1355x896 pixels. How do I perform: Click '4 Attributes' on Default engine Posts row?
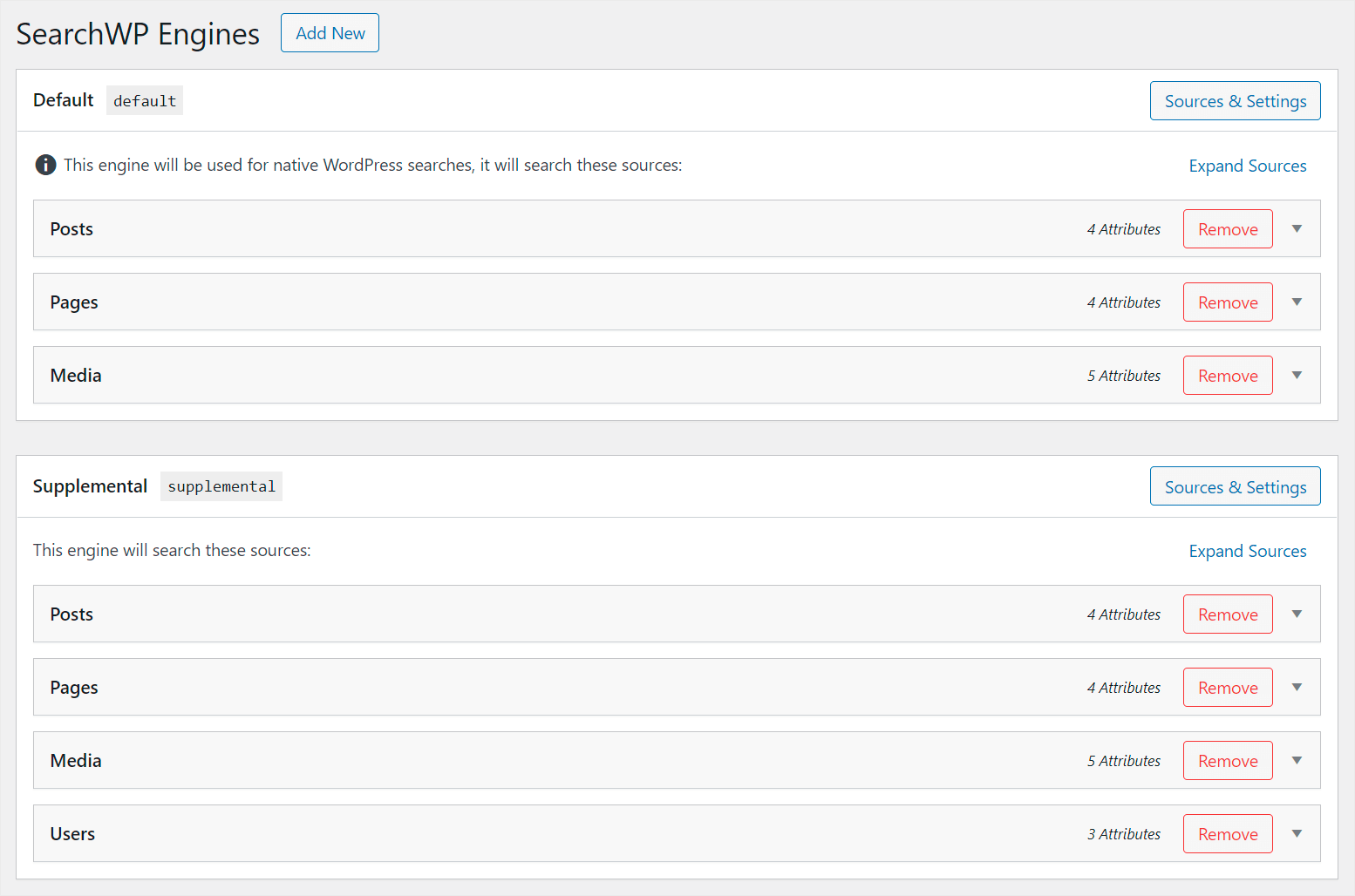pyautogui.click(x=1124, y=229)
